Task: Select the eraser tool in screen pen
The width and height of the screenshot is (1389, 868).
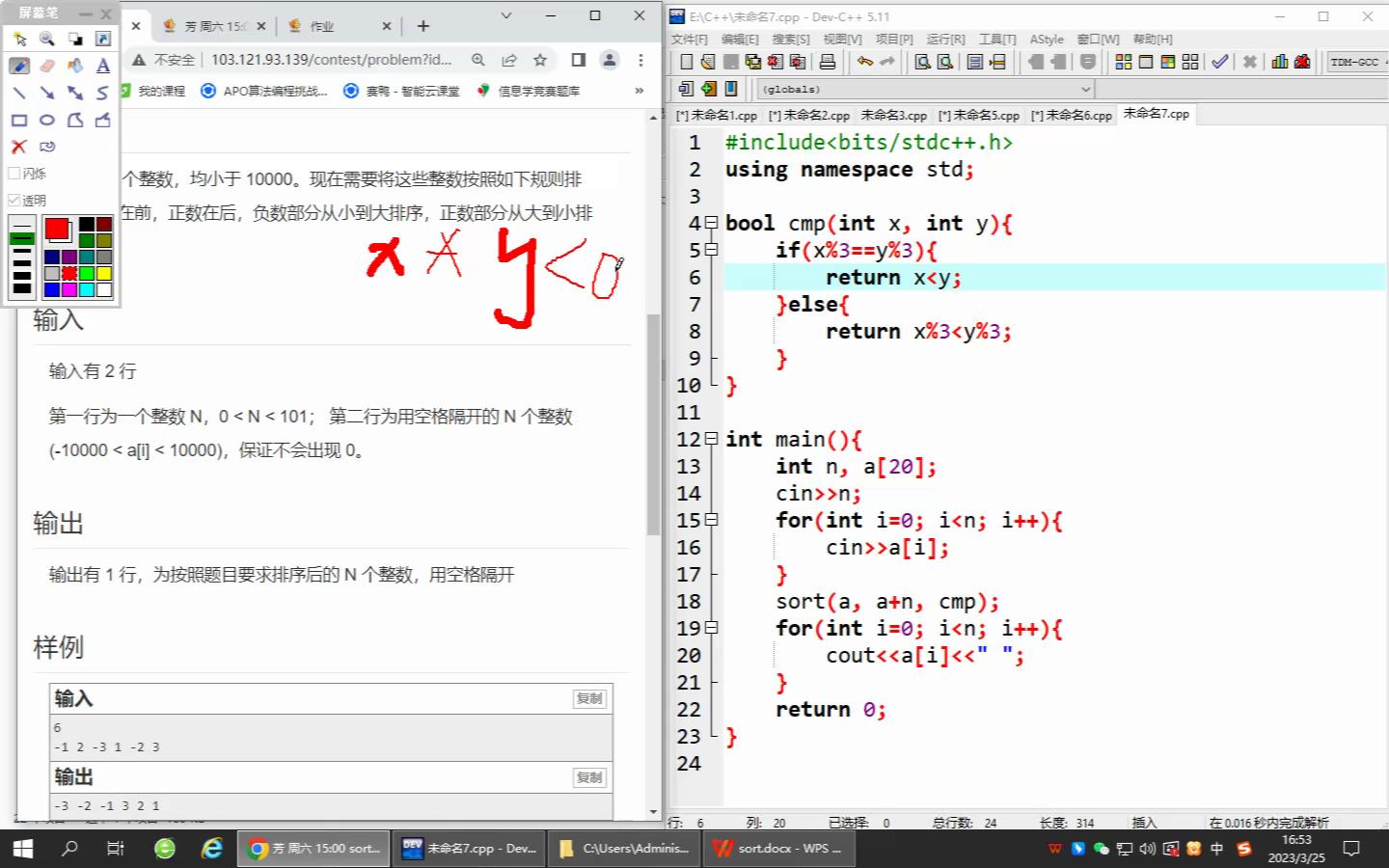Action: point(47,66)
